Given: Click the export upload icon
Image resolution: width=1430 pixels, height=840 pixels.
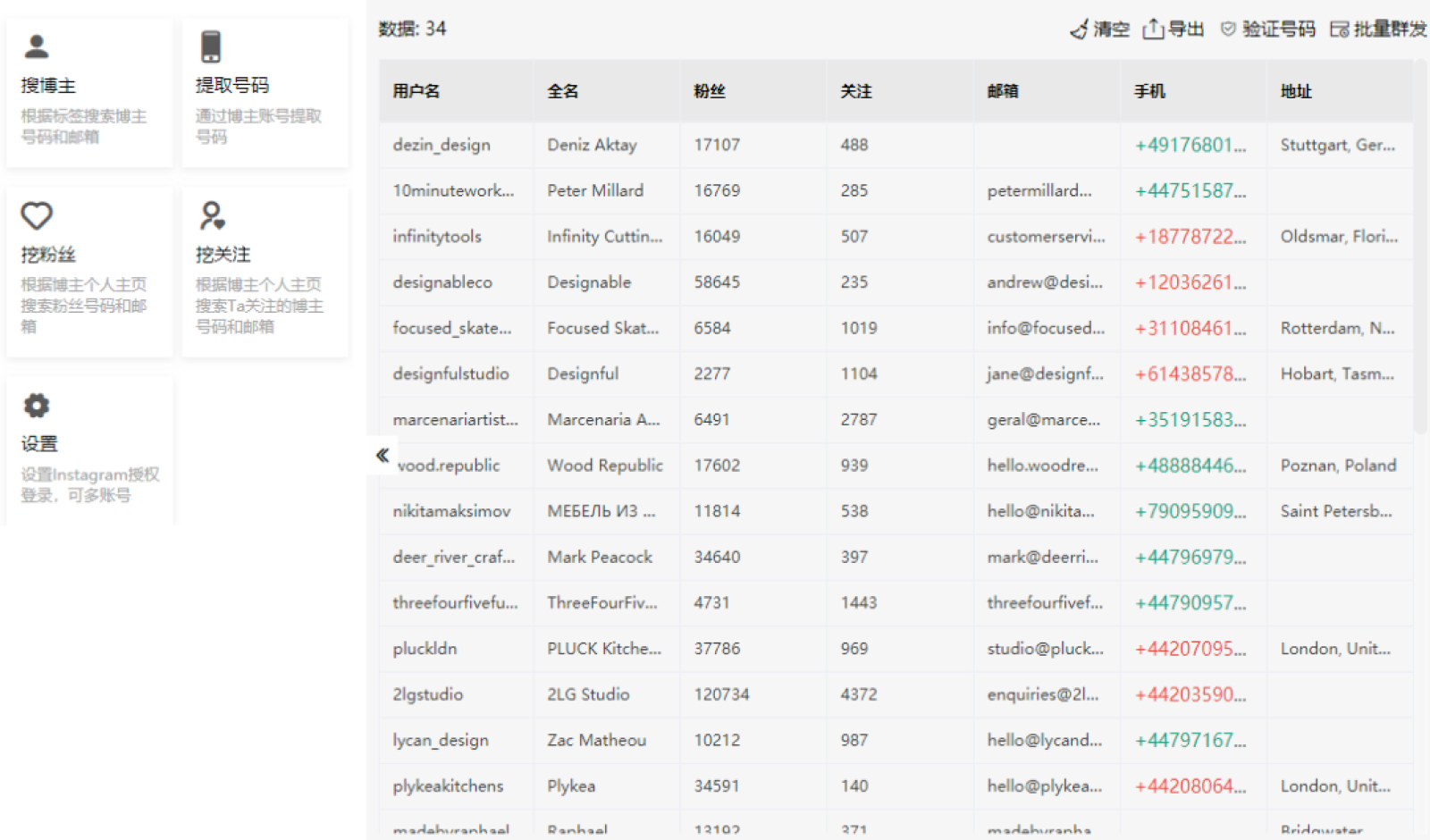Looking at the screenshot, I should [1153, 29].
